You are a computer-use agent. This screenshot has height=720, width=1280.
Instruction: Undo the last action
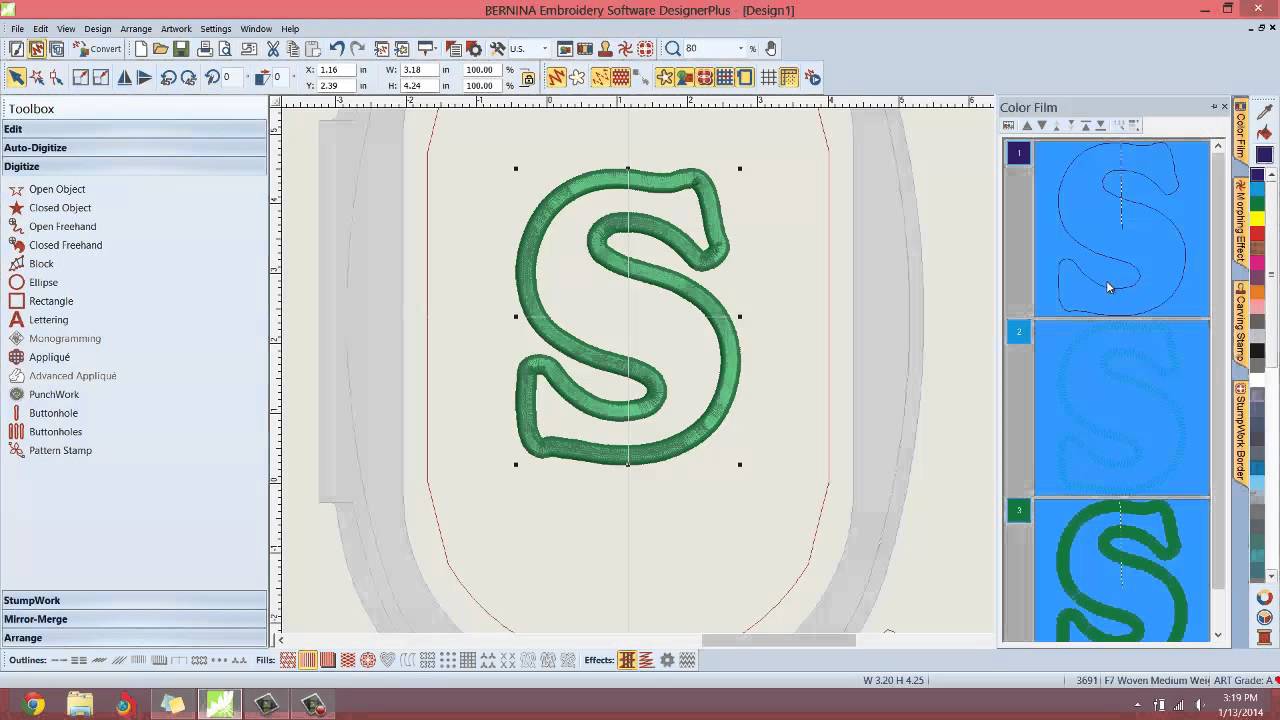point(337,49)
